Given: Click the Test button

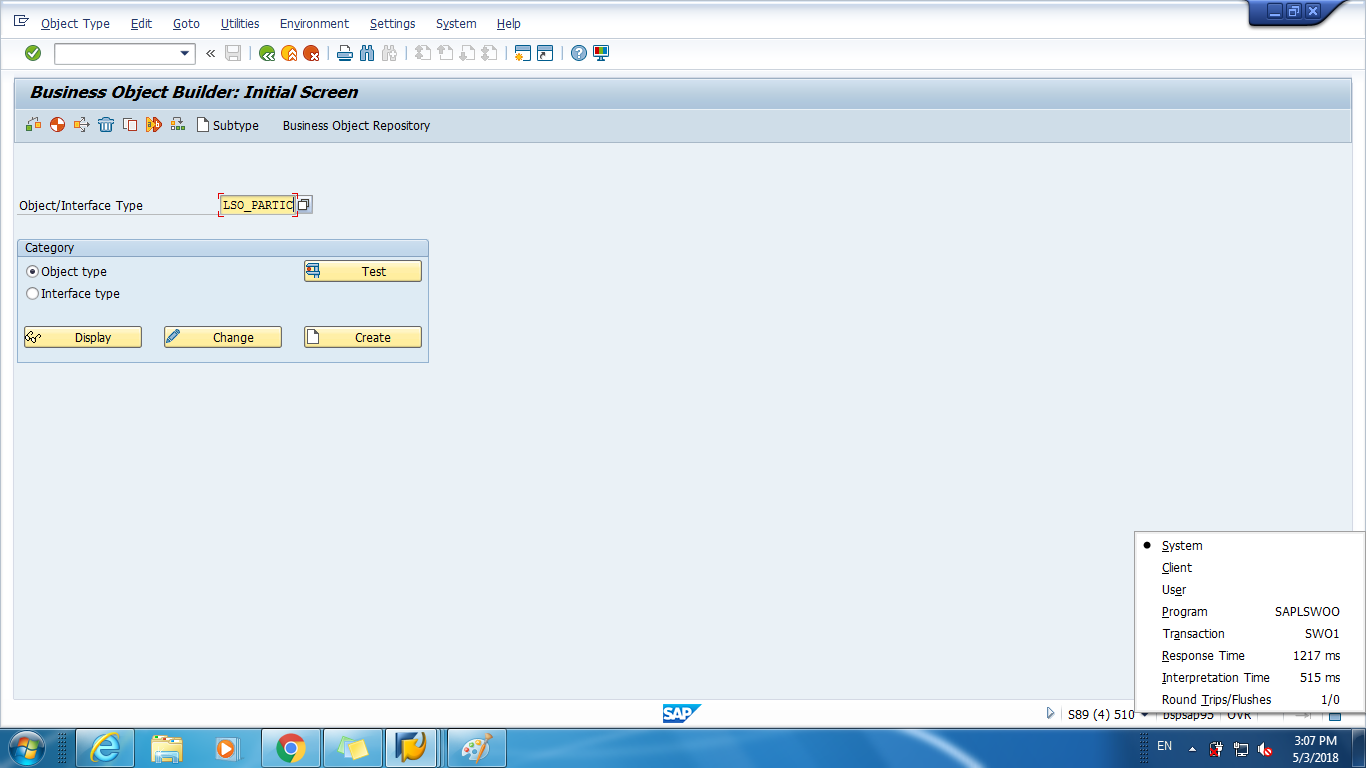Looking at the screenshot, I should 362,271.
